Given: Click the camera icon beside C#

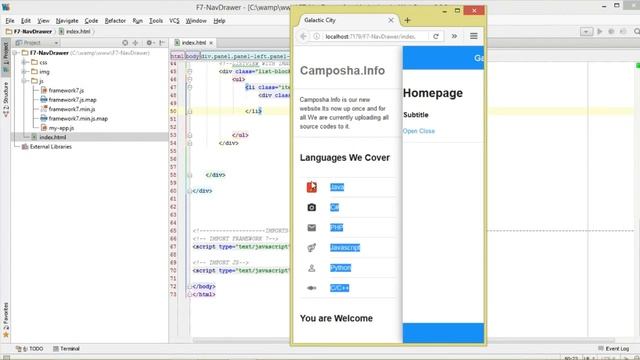Looking at the screenshot, I should pos(311,207).
